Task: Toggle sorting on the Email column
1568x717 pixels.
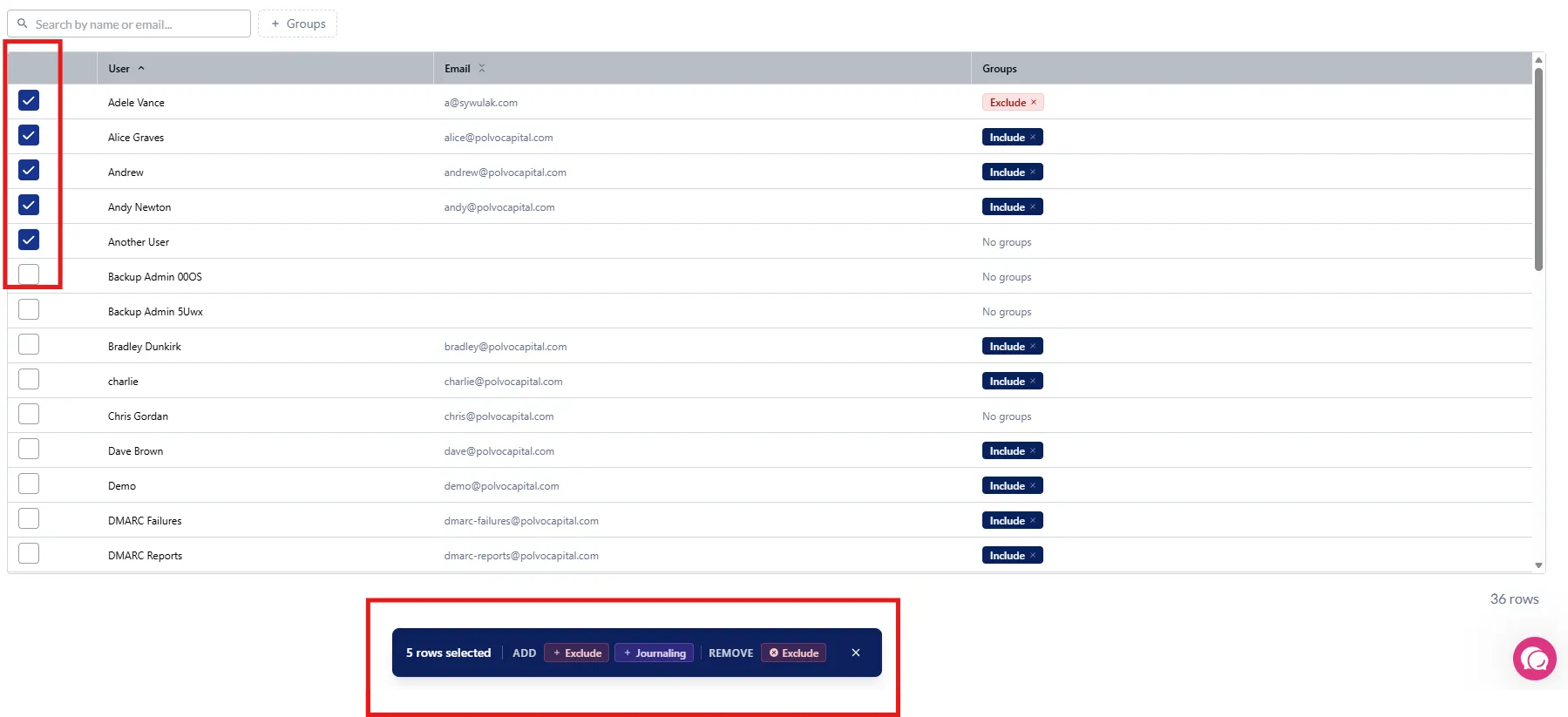Action: point(482,69)
